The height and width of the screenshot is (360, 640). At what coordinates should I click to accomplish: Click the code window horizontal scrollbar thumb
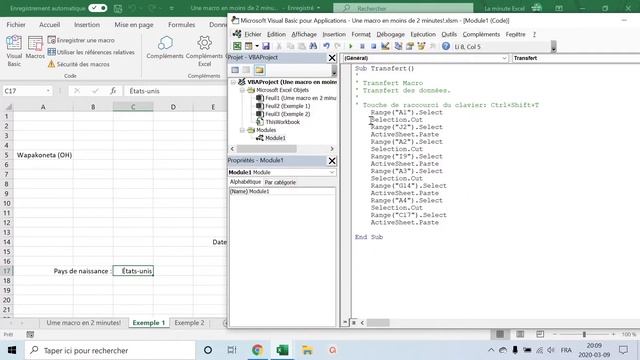pyautogui.click(x=378, y=323)
